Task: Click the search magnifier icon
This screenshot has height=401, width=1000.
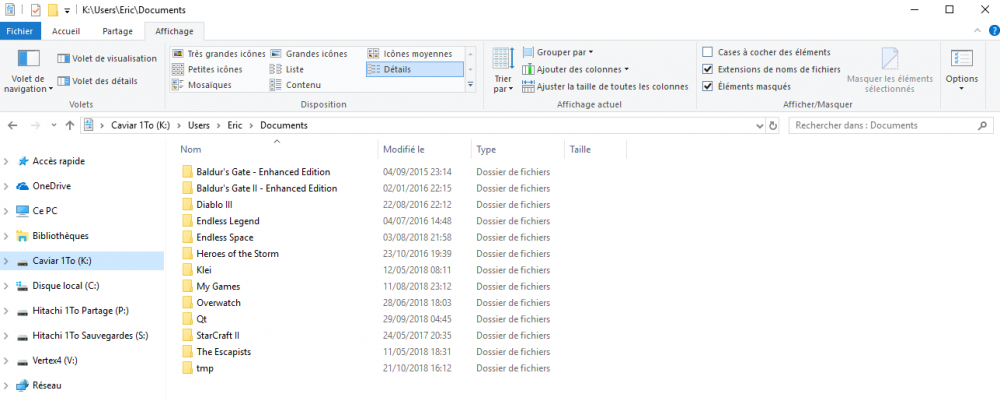Action: click(x=982, y=126)
